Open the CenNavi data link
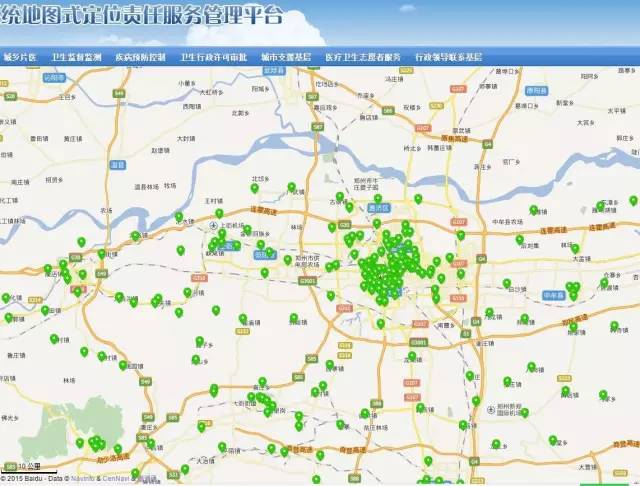This screenshot has height=486, width=640. [116, 478]
